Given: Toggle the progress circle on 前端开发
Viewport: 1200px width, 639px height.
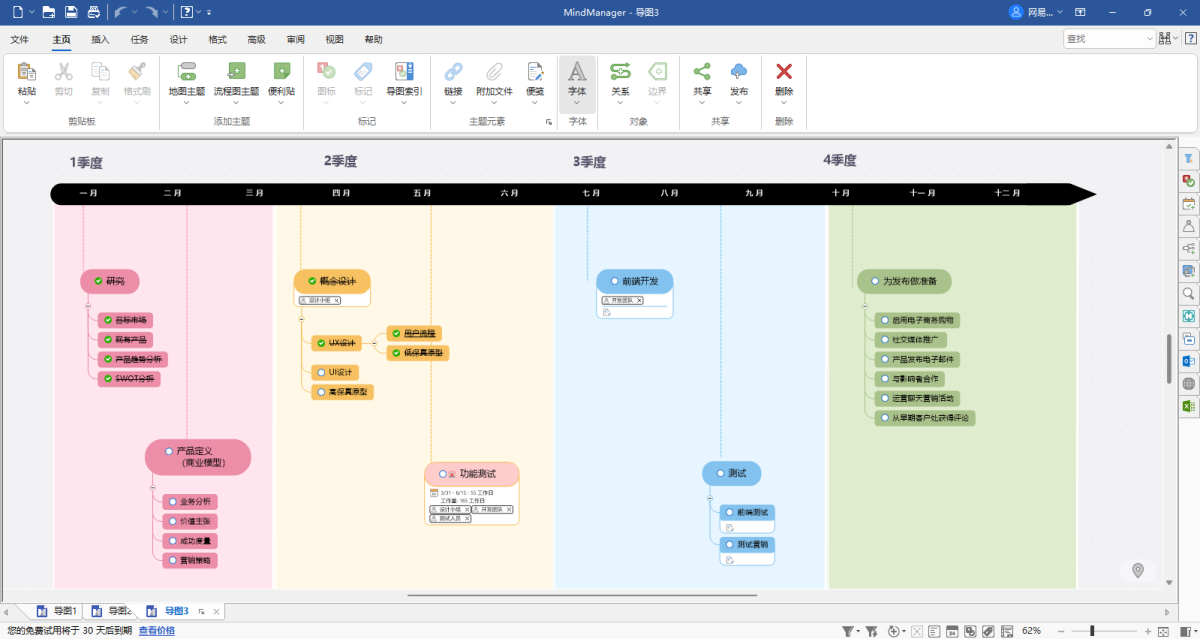Looking at the screenshot, I should [614, 281].
